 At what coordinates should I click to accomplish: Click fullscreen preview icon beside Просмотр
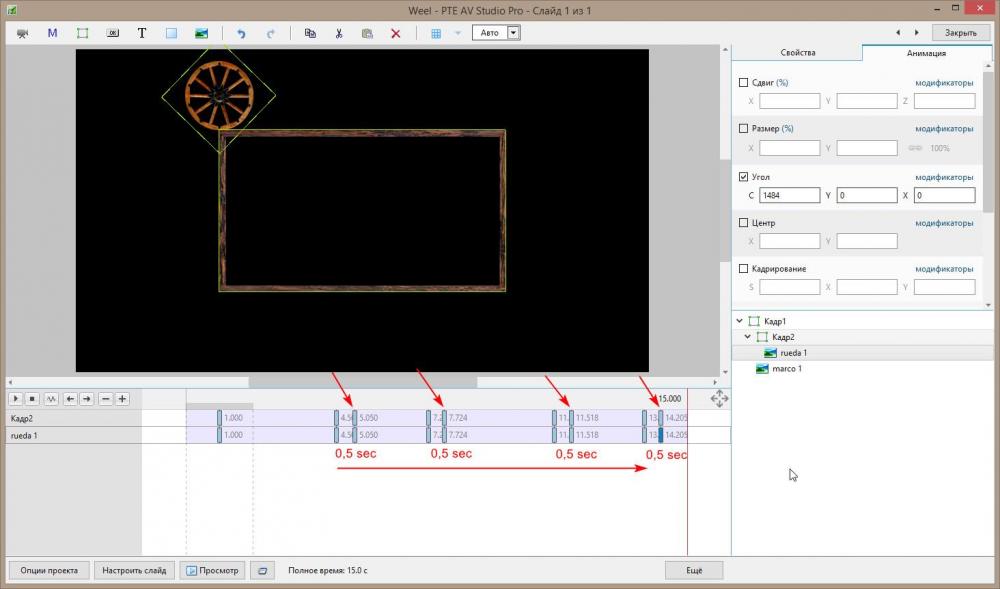tap(262, 571)
